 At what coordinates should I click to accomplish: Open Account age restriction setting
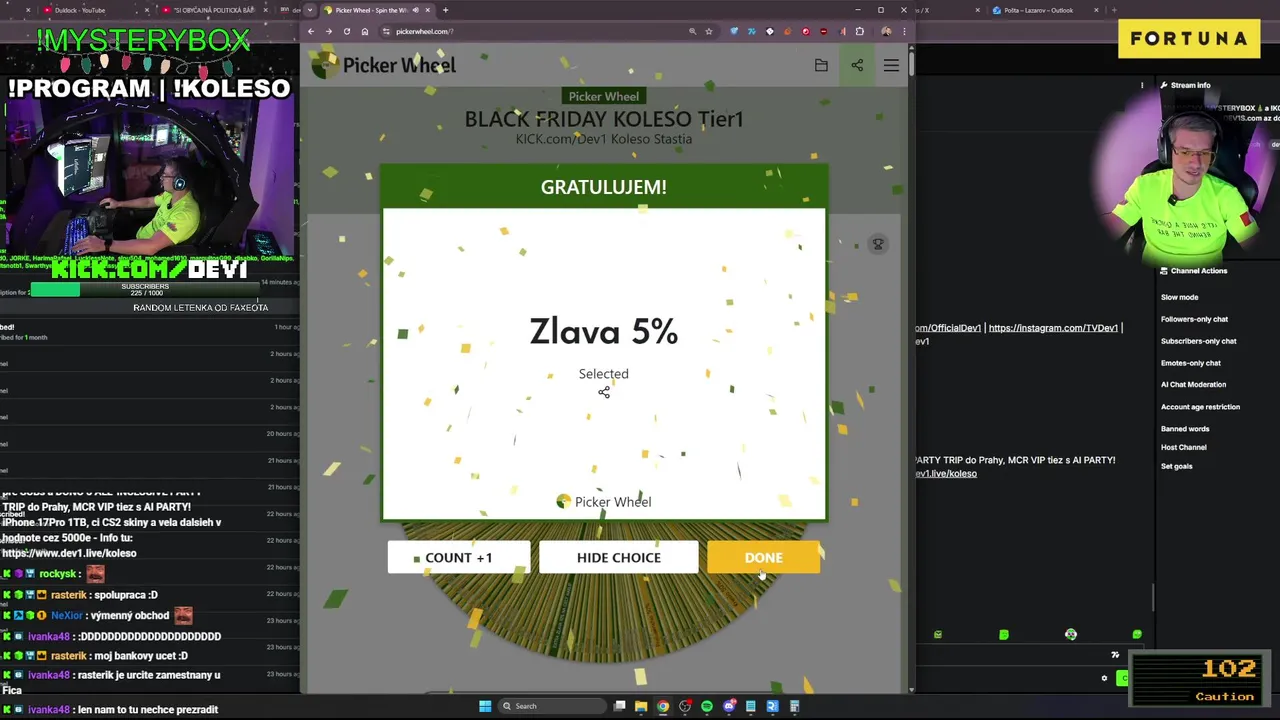tap(1200, 407)
